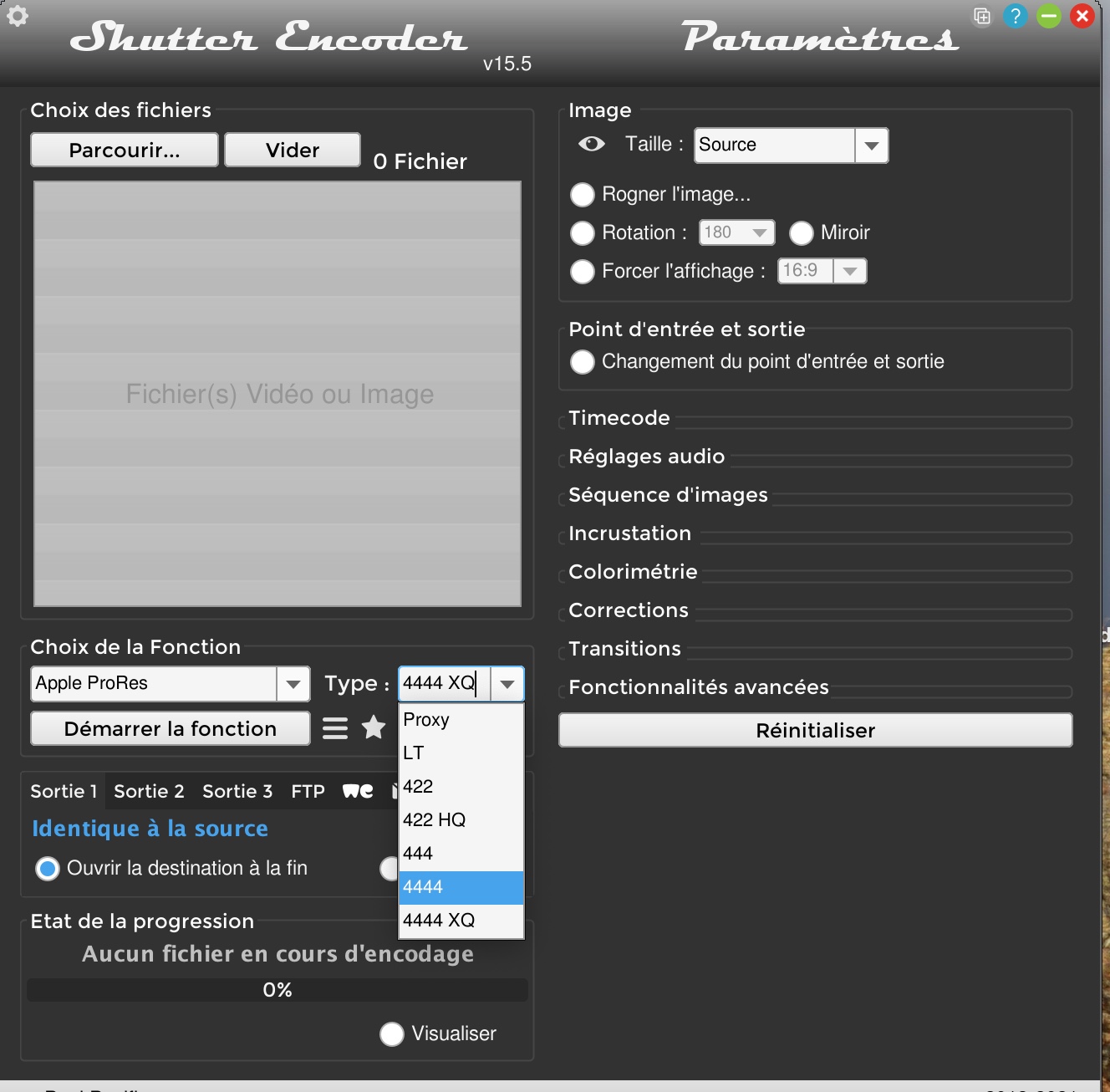
Task: Click Démarrer la fonction button
Action: [x=171, y=729]
